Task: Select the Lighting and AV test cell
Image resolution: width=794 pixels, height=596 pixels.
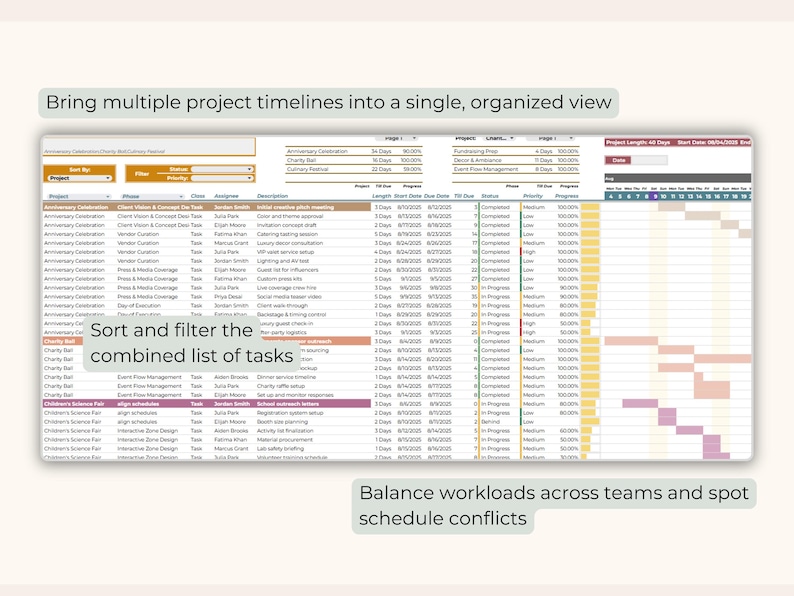Action: coord(283,261)
